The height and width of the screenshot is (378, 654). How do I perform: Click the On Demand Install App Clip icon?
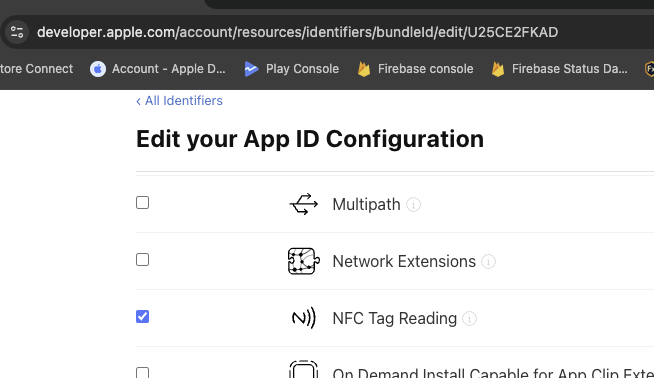[304, 369]
